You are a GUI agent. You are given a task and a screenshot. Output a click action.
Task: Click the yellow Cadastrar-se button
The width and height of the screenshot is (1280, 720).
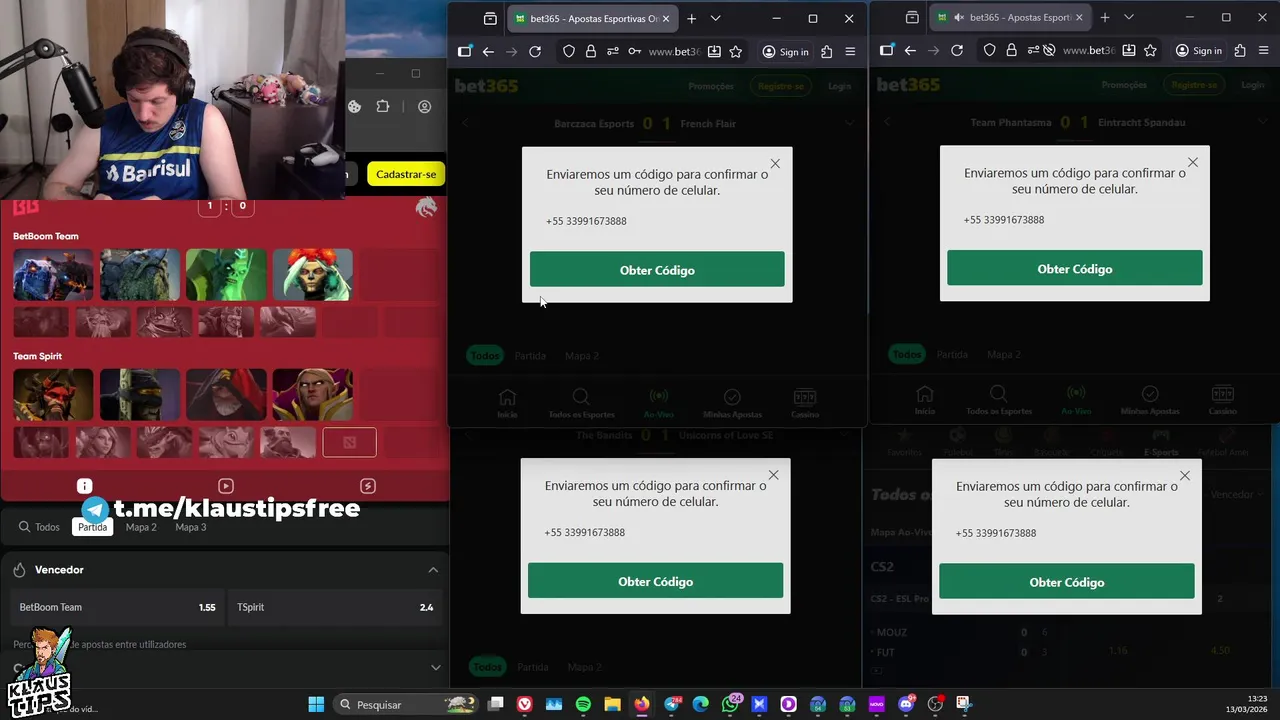406,174
